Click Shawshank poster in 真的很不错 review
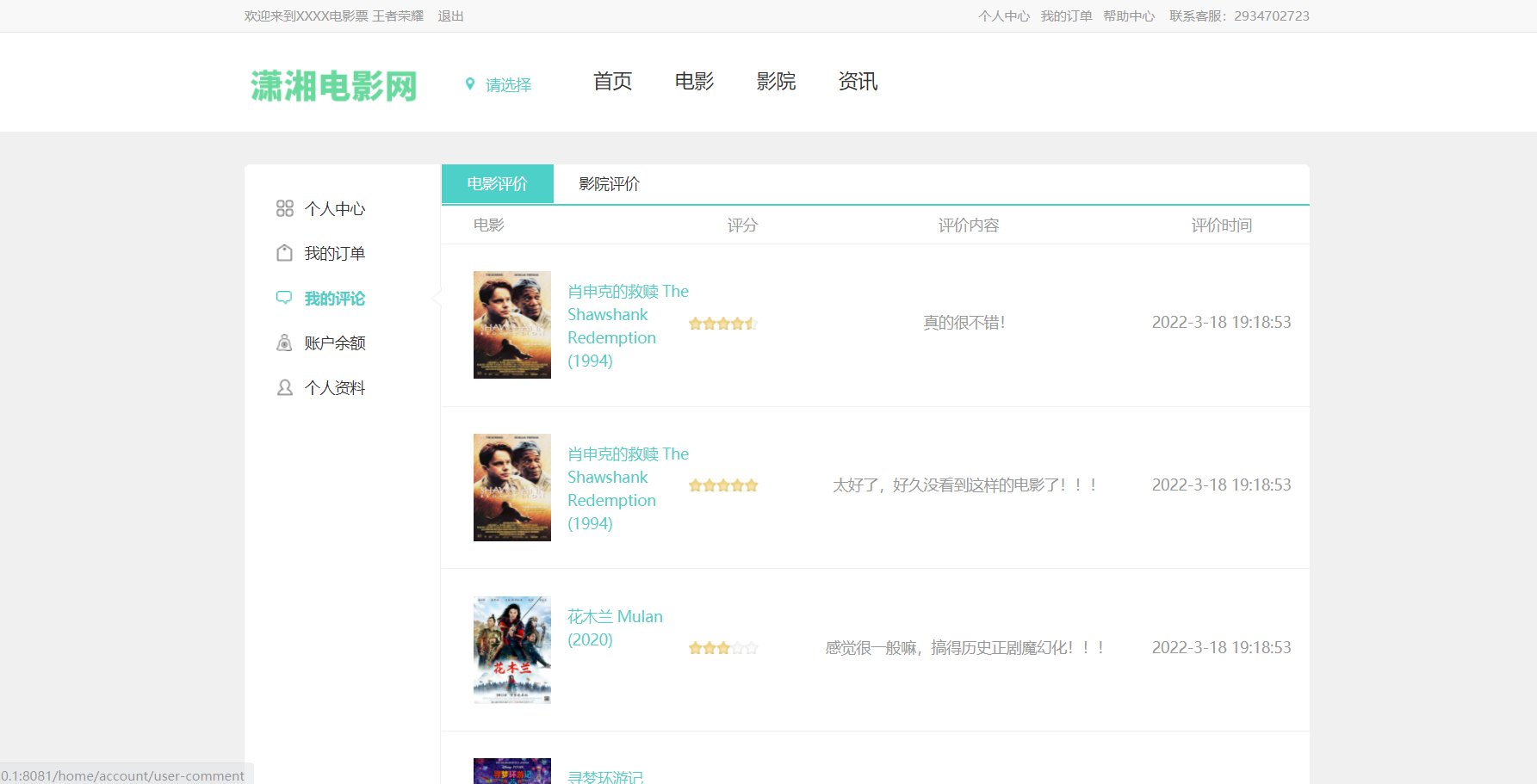 512,325
